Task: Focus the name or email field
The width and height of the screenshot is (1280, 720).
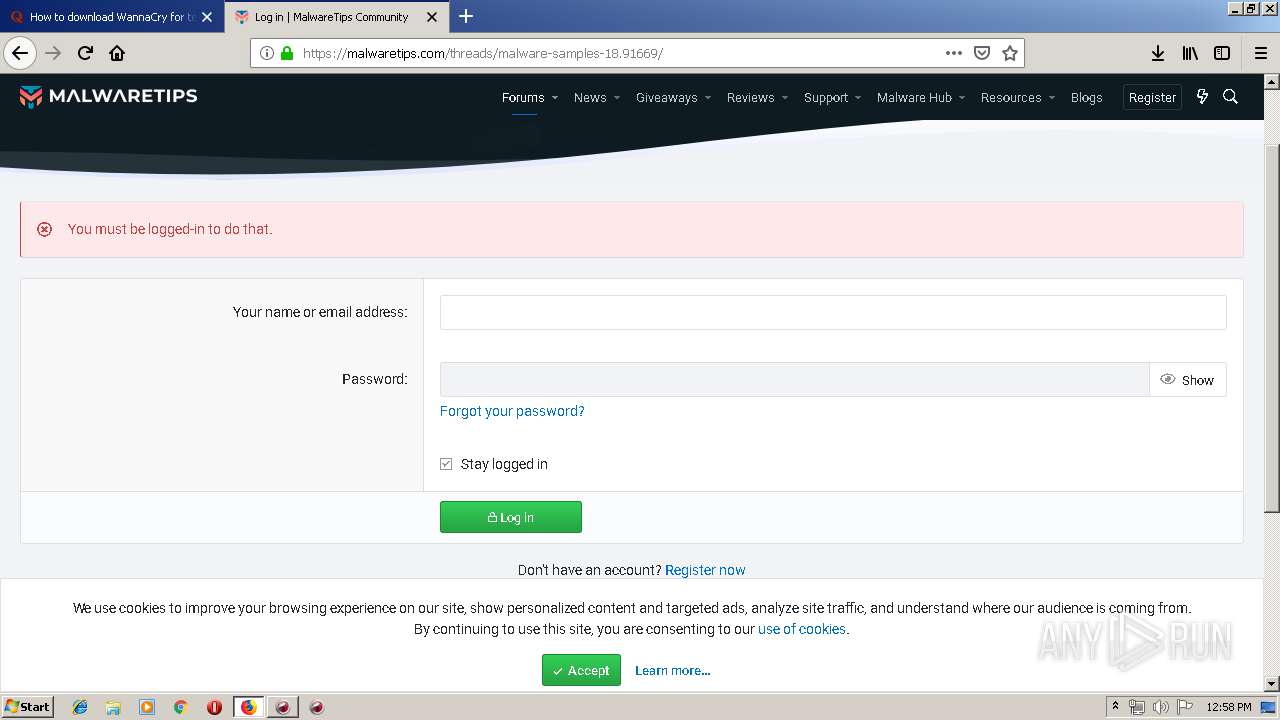Action: [833, 312]
